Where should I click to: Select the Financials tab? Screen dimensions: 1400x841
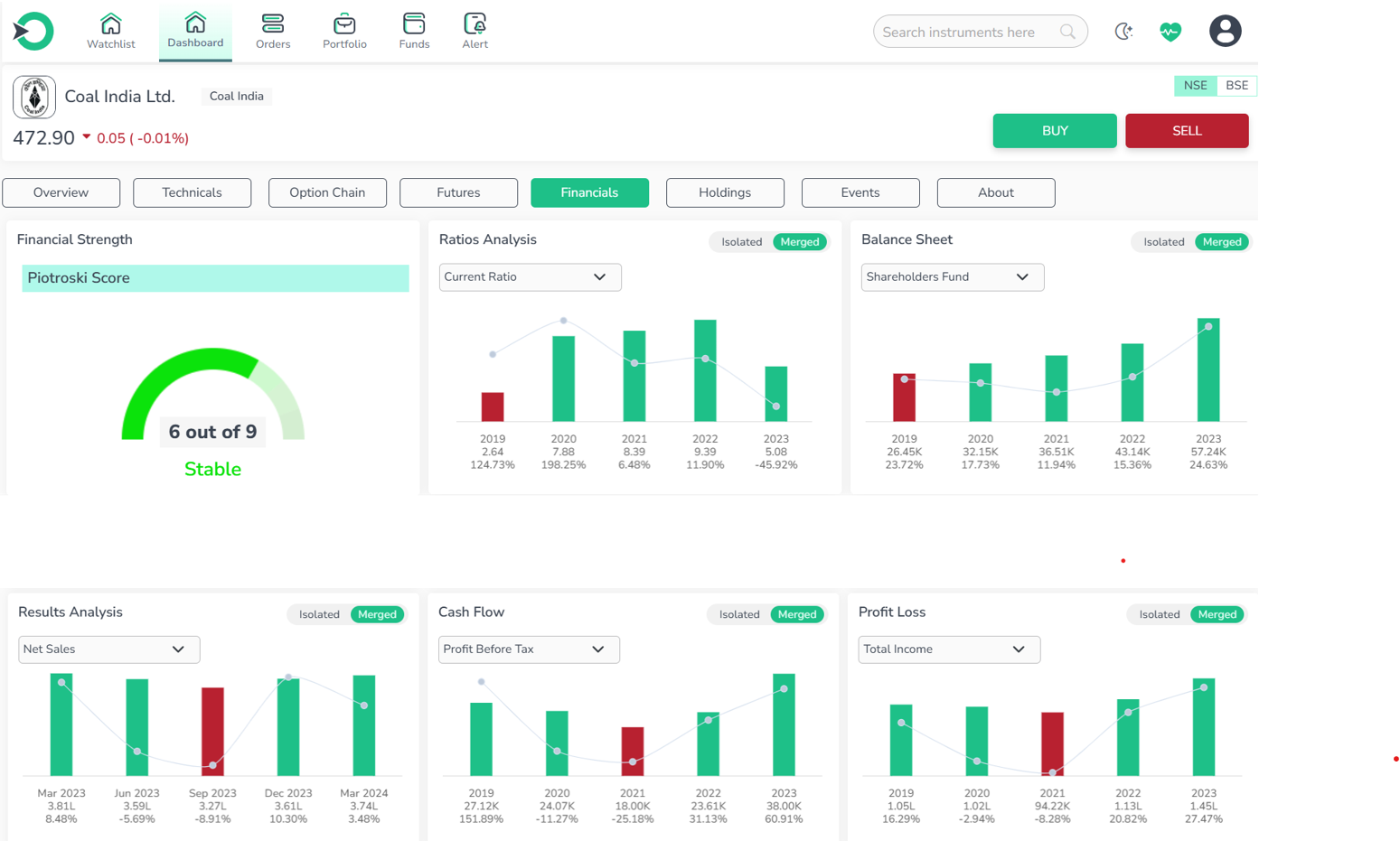[589, 192]
